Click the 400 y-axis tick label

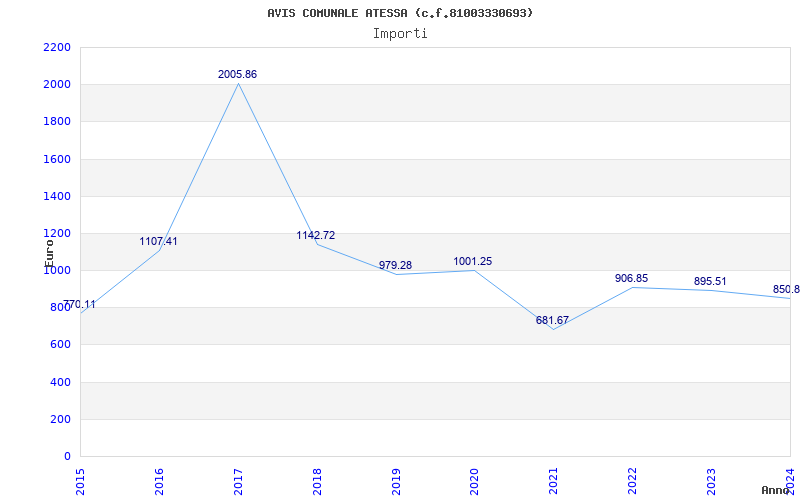pos(60,382)
